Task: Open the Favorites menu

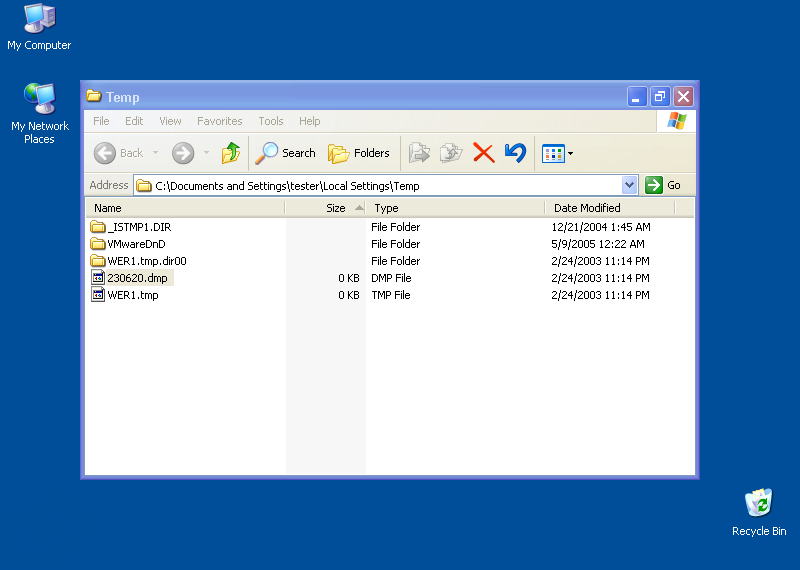Action: click(219, 121)
